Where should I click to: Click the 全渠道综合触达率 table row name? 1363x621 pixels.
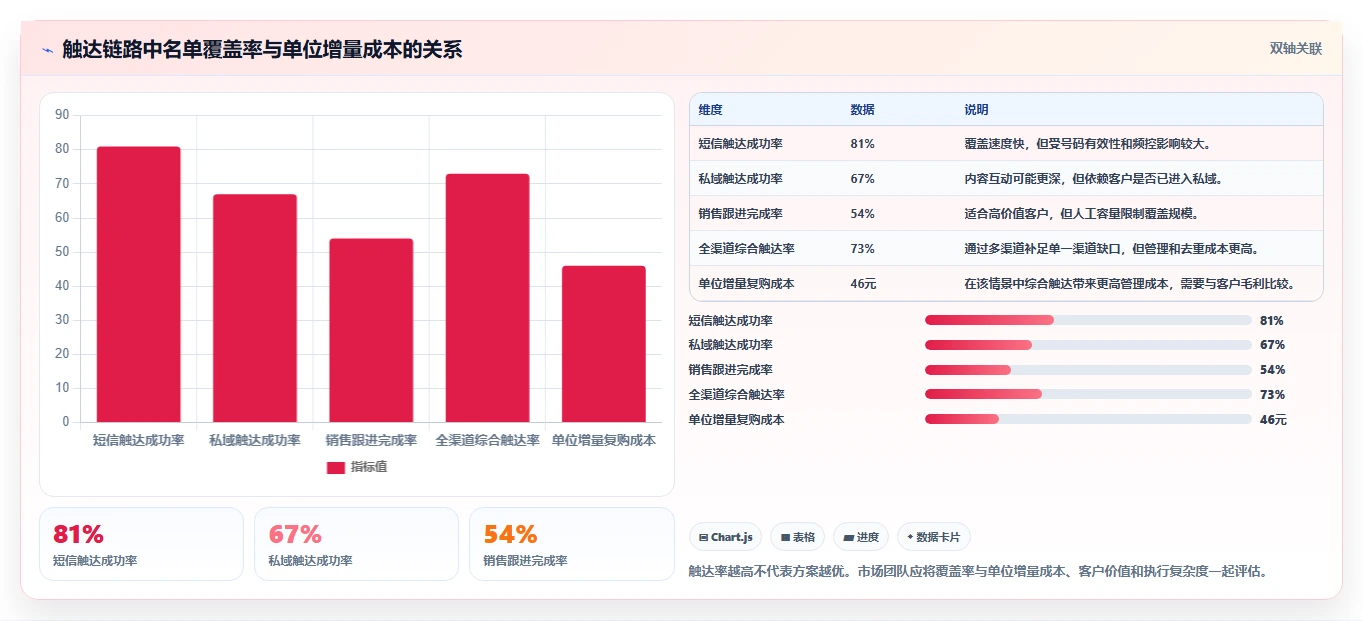point(747,249)
